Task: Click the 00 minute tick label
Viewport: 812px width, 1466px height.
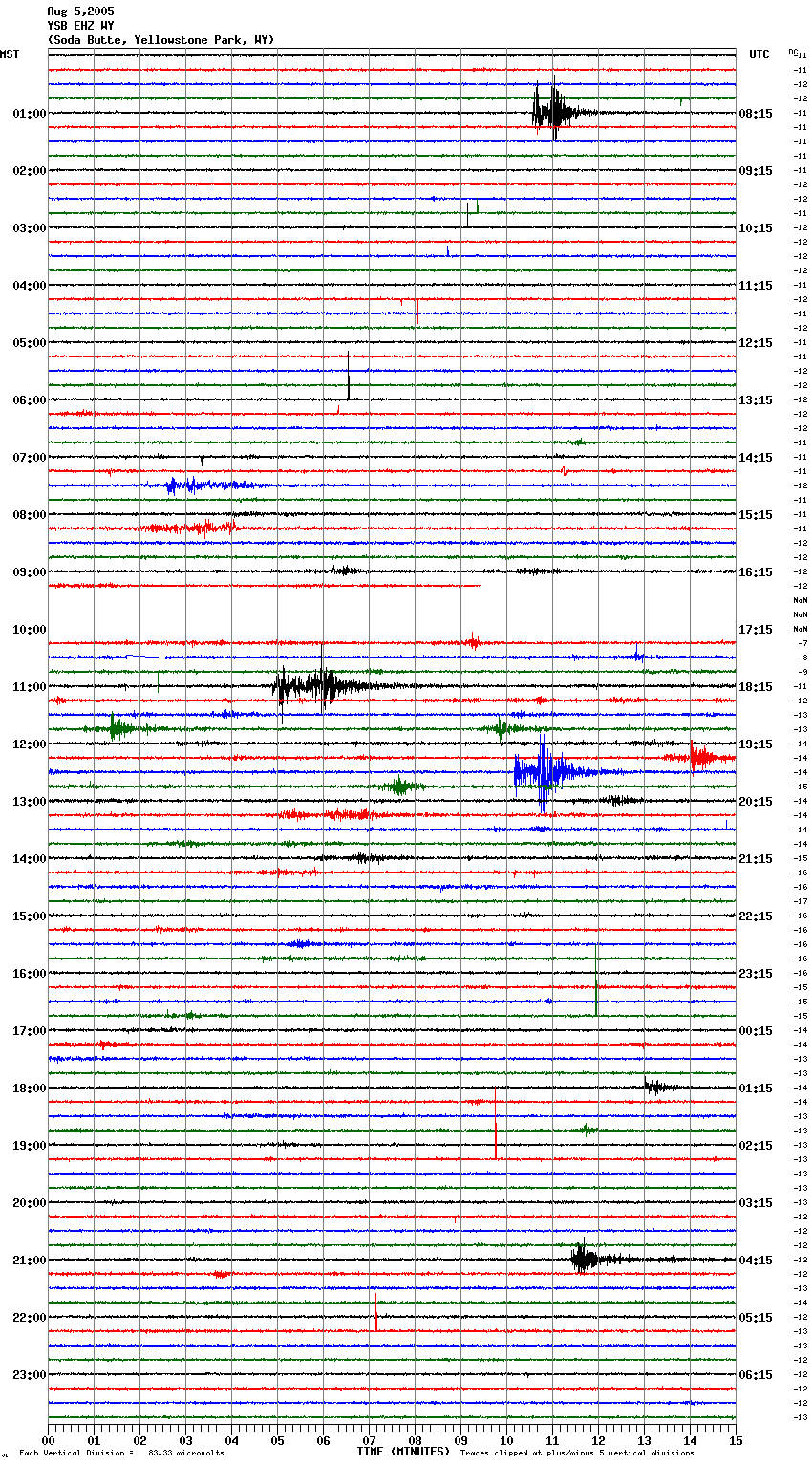Action: click(48, 1439)
